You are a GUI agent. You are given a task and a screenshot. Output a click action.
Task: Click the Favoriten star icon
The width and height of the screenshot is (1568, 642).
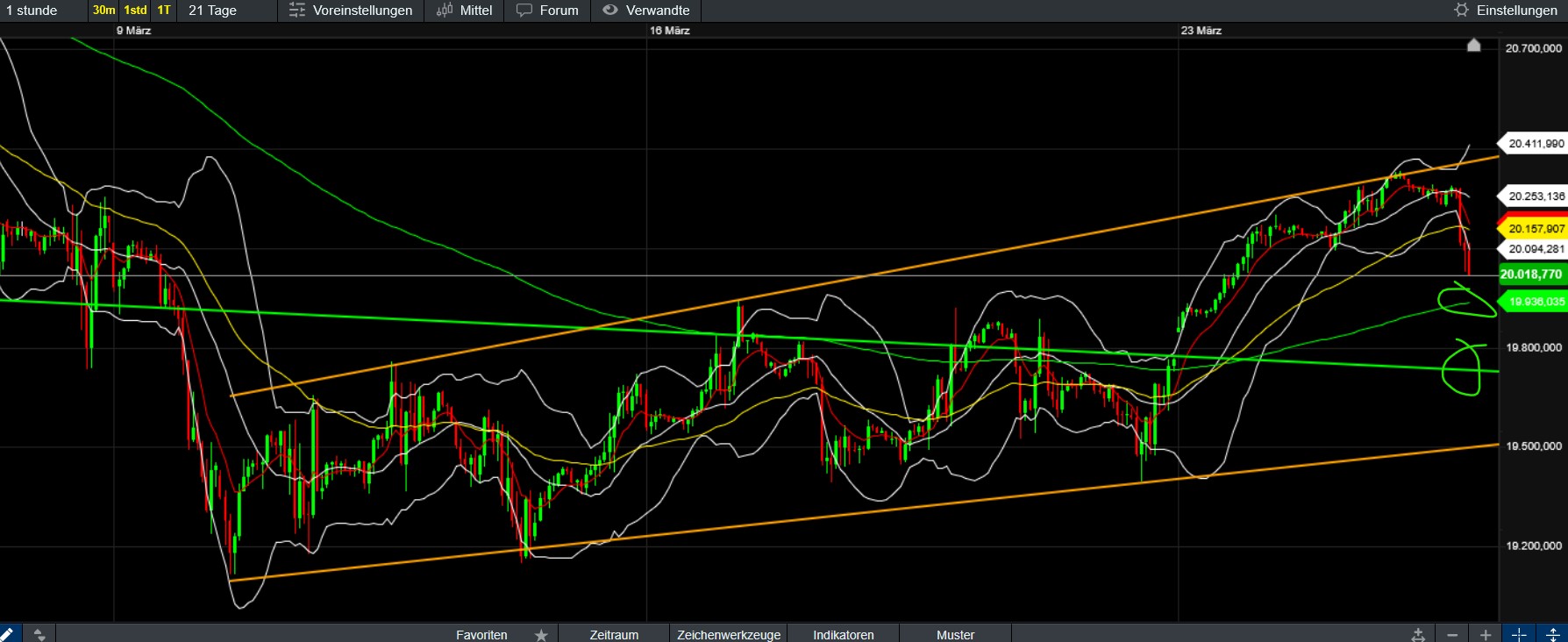click(541, 634)
